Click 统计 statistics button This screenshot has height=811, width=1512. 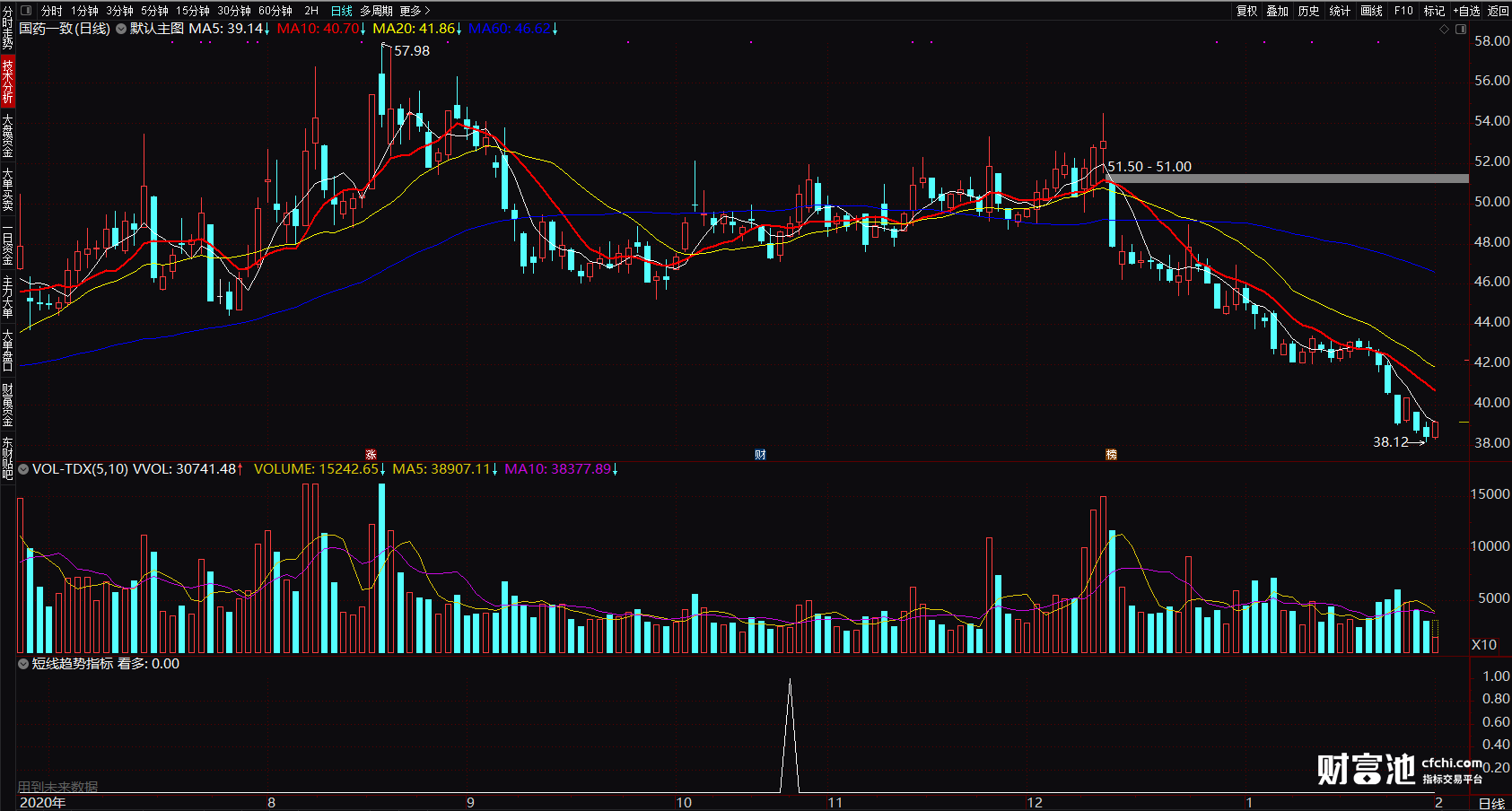[1340, 11]
